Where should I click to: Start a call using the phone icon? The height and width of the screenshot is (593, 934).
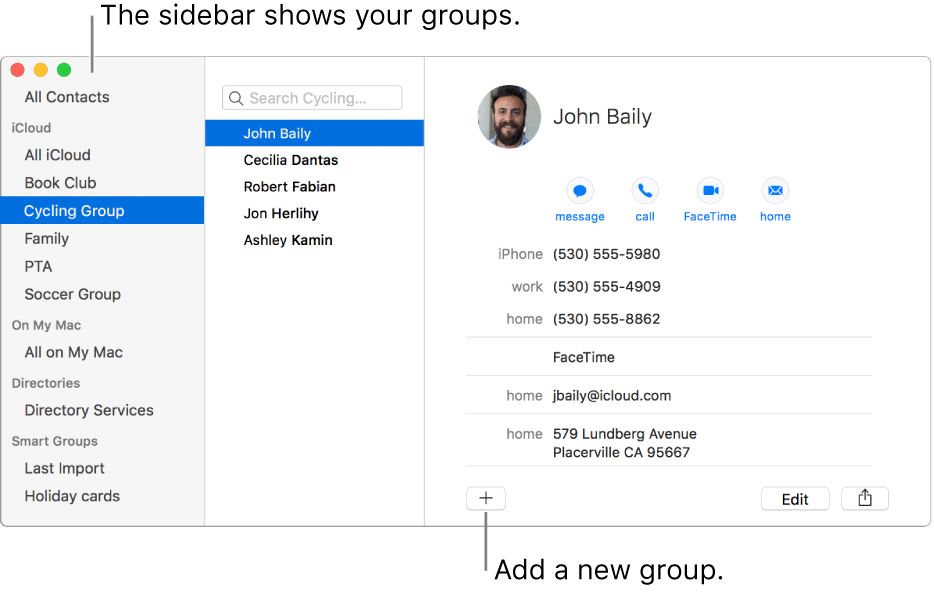(645, 191)
